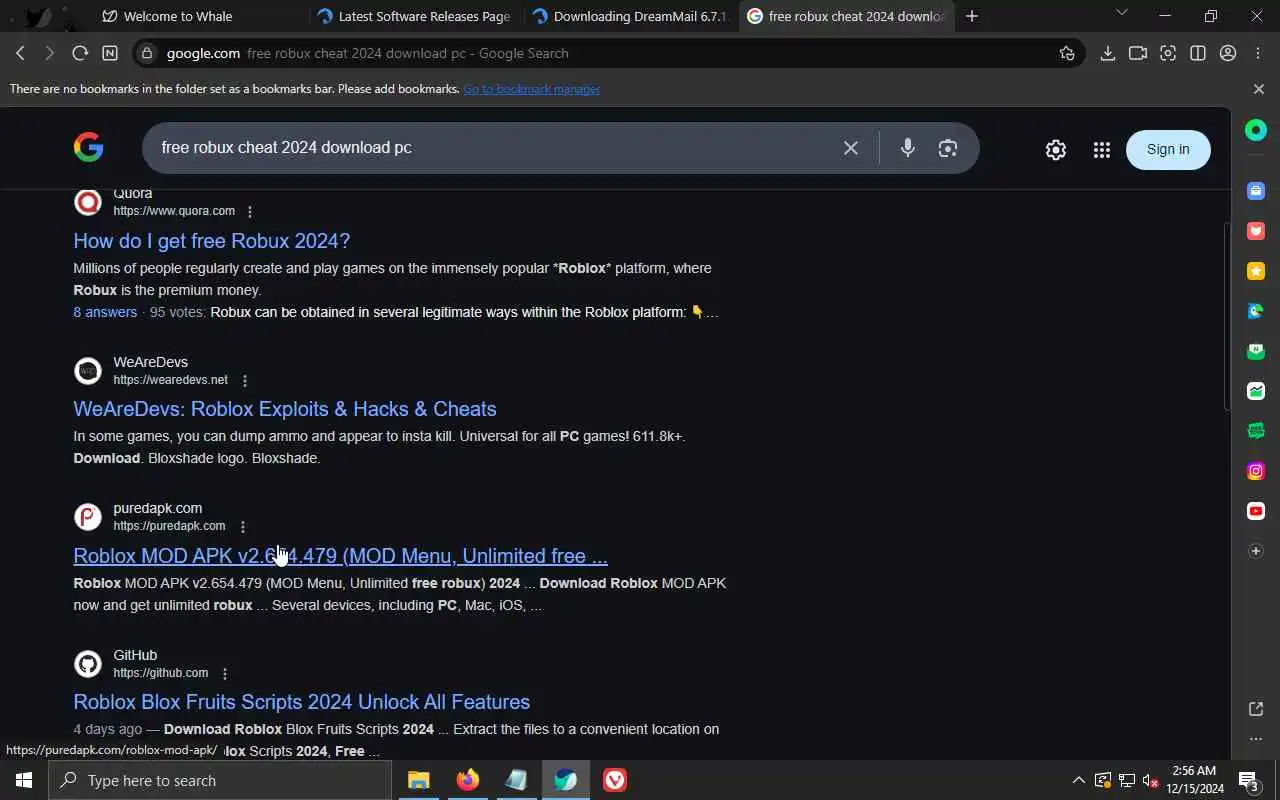This screenshot has height=800, width=1280.
Task: Start Google voice search
Action: click(907, 148)
